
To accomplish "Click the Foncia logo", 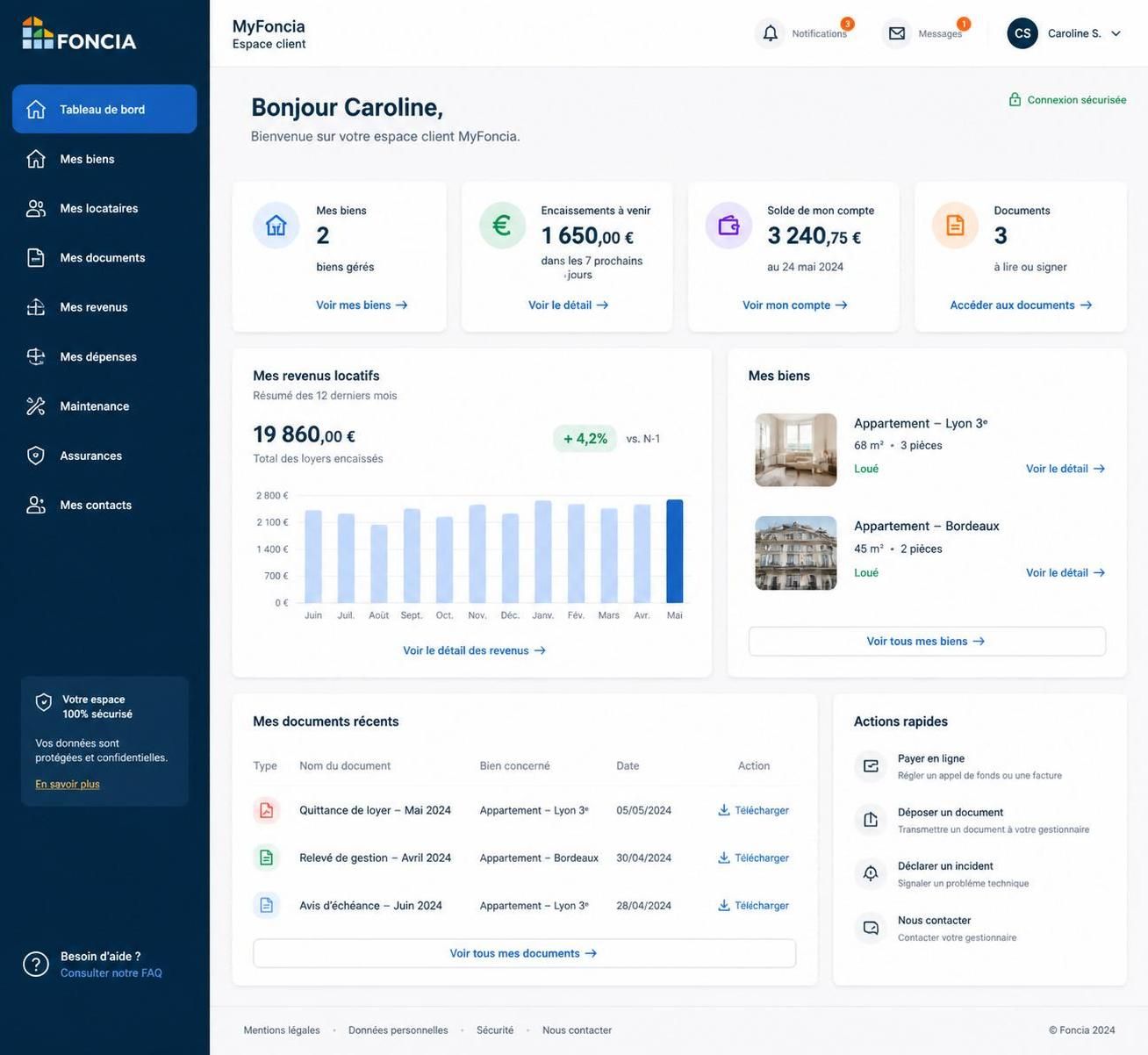I will click(79, 34).
